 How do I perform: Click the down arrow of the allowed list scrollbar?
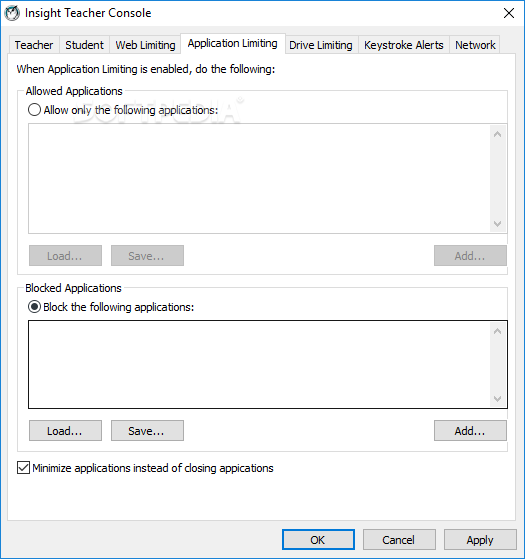[498, 224]
